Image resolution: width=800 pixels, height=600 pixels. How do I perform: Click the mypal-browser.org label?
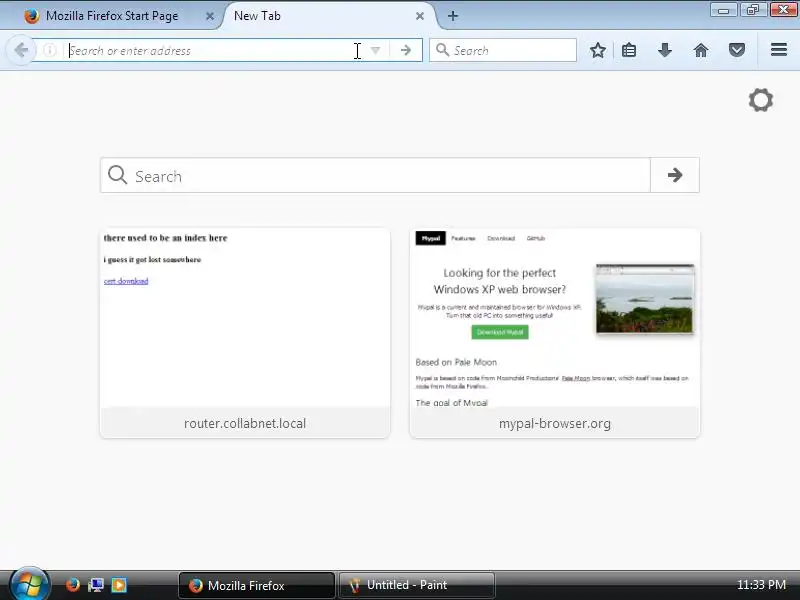(x=555, y=423)
